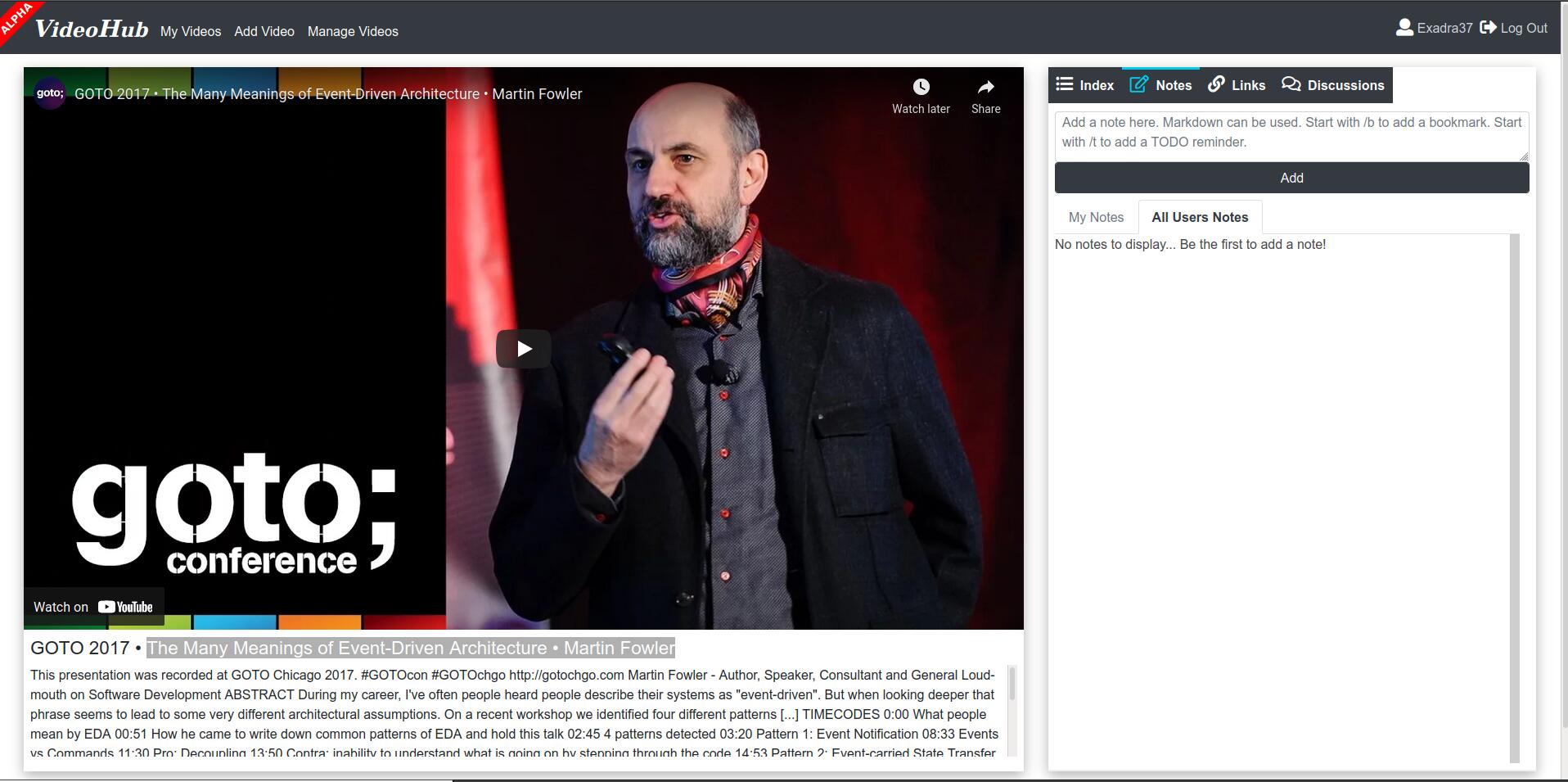
Task: Click the highlighted video title below the player
Action: click(x=411, y=648)
